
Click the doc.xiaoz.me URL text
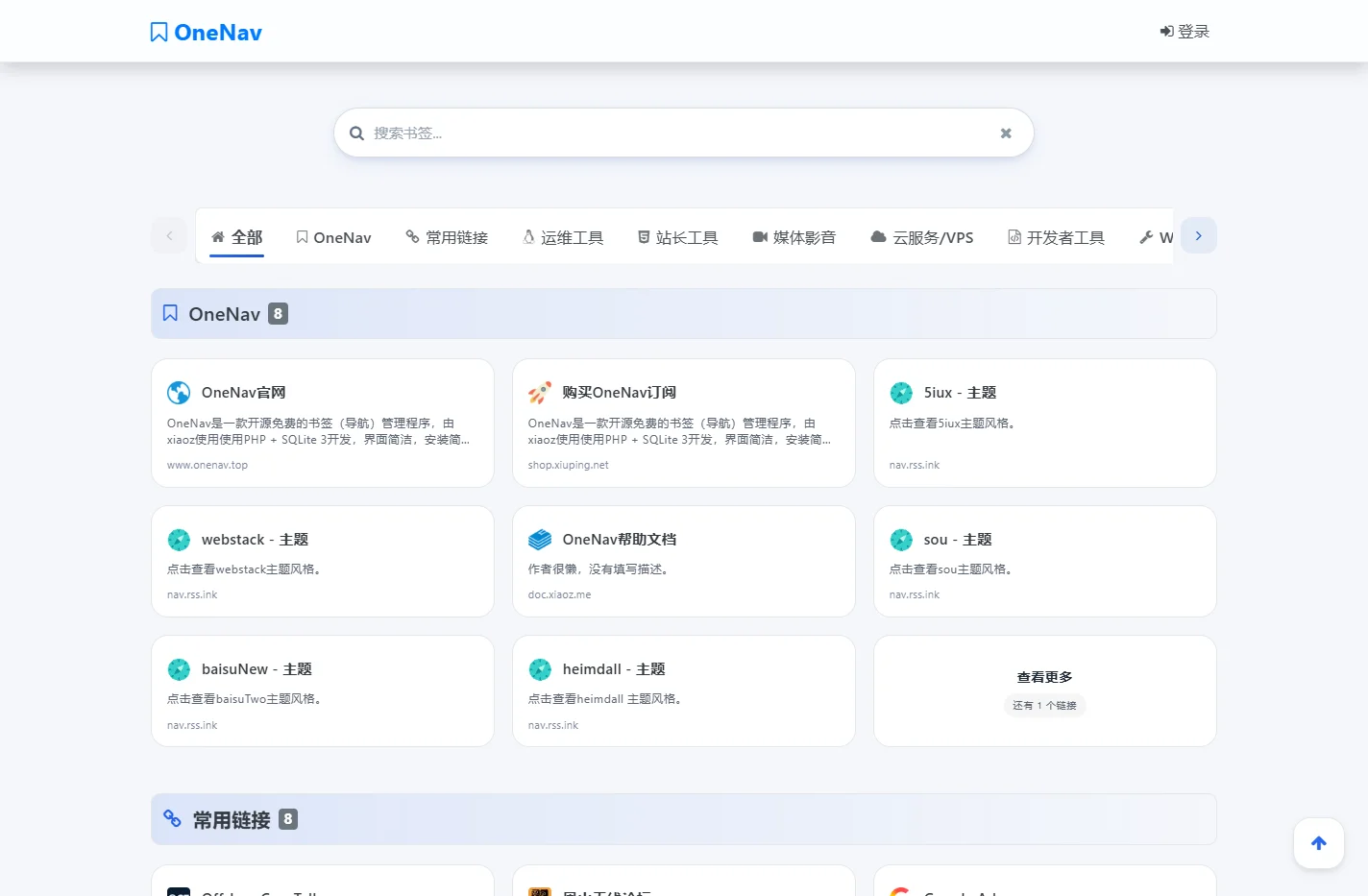[560, 594]
